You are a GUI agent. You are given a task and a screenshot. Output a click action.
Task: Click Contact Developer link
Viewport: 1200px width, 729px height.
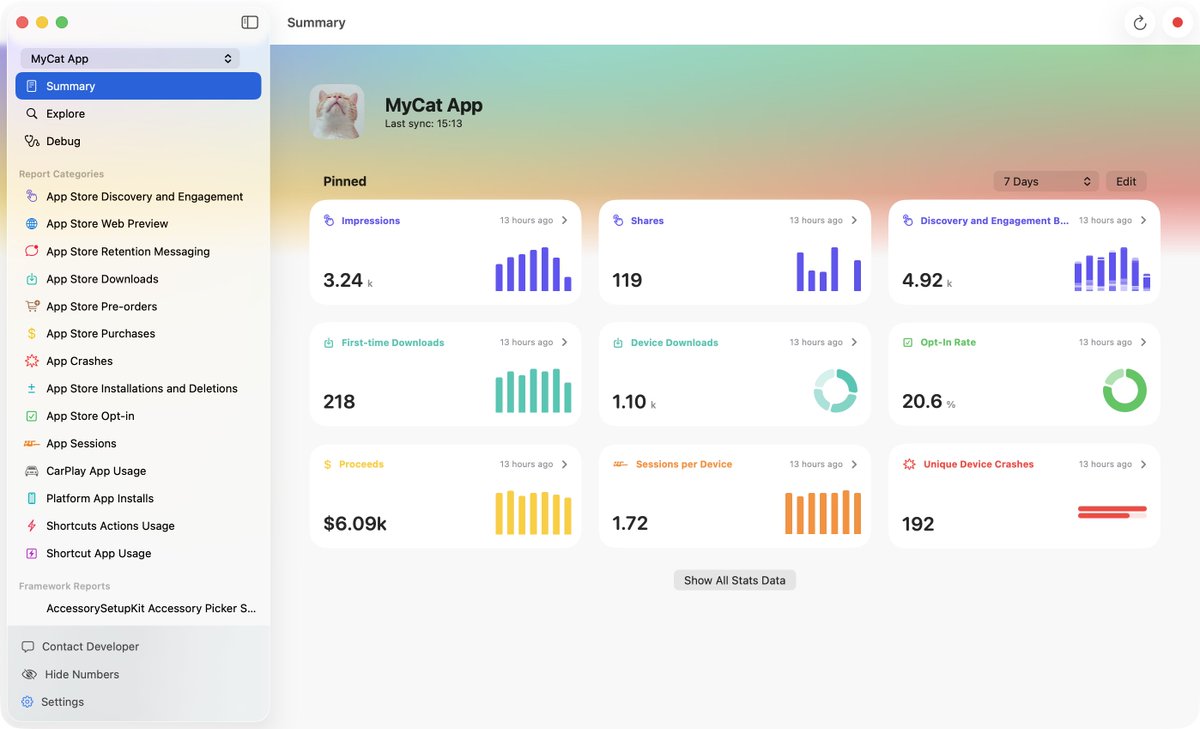pos(90,647)
